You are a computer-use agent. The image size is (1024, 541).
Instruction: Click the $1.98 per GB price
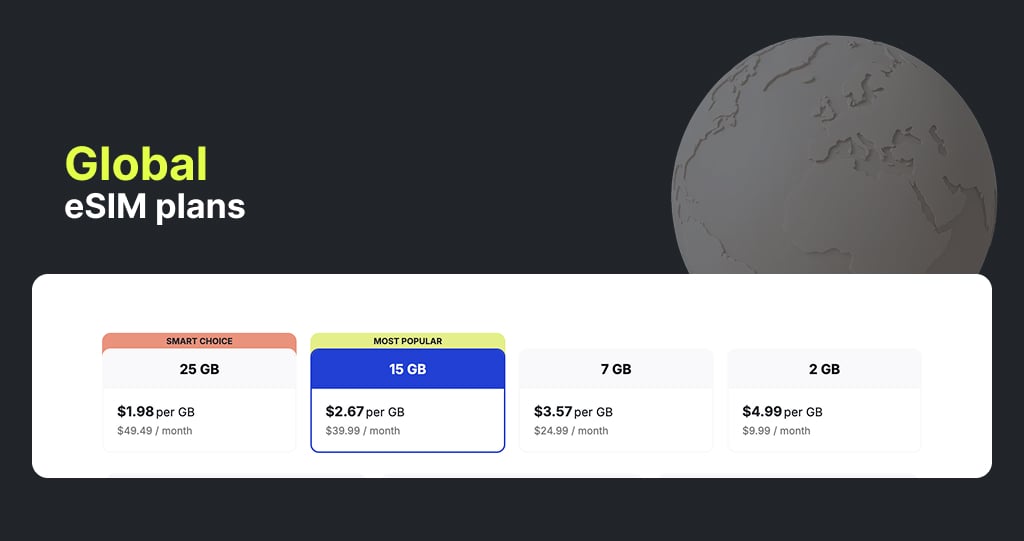point(155,411)
